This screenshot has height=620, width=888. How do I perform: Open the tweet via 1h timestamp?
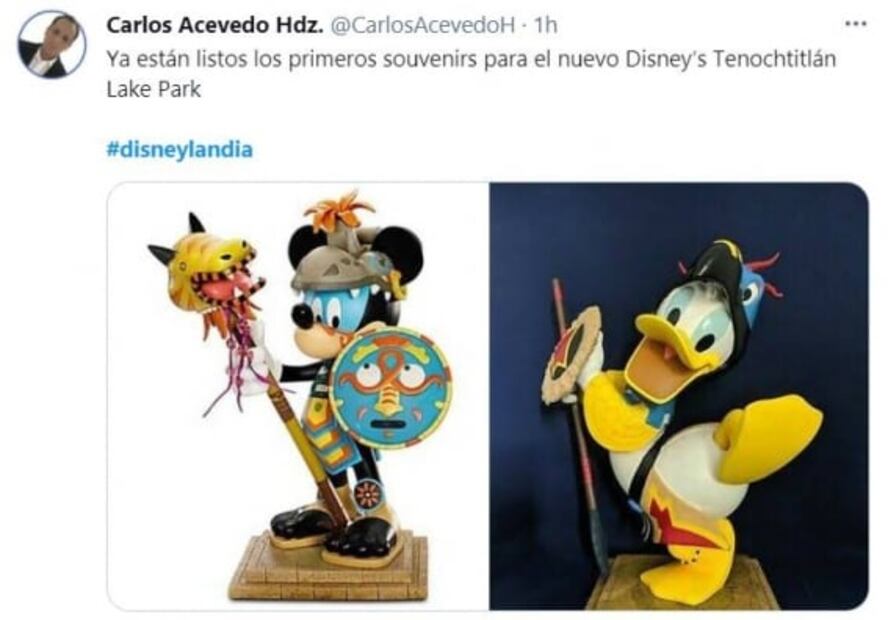(x=546, y=25)
